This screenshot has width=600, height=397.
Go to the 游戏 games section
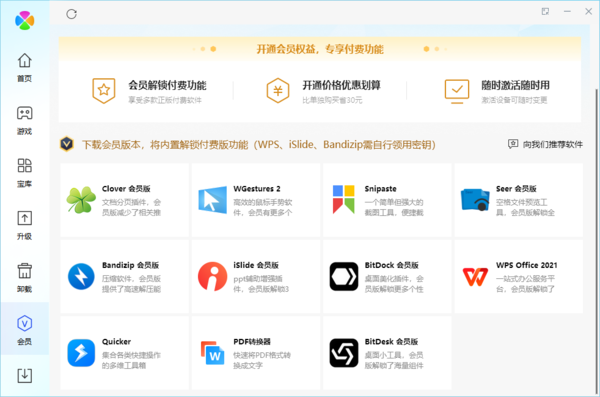(24, 120)
